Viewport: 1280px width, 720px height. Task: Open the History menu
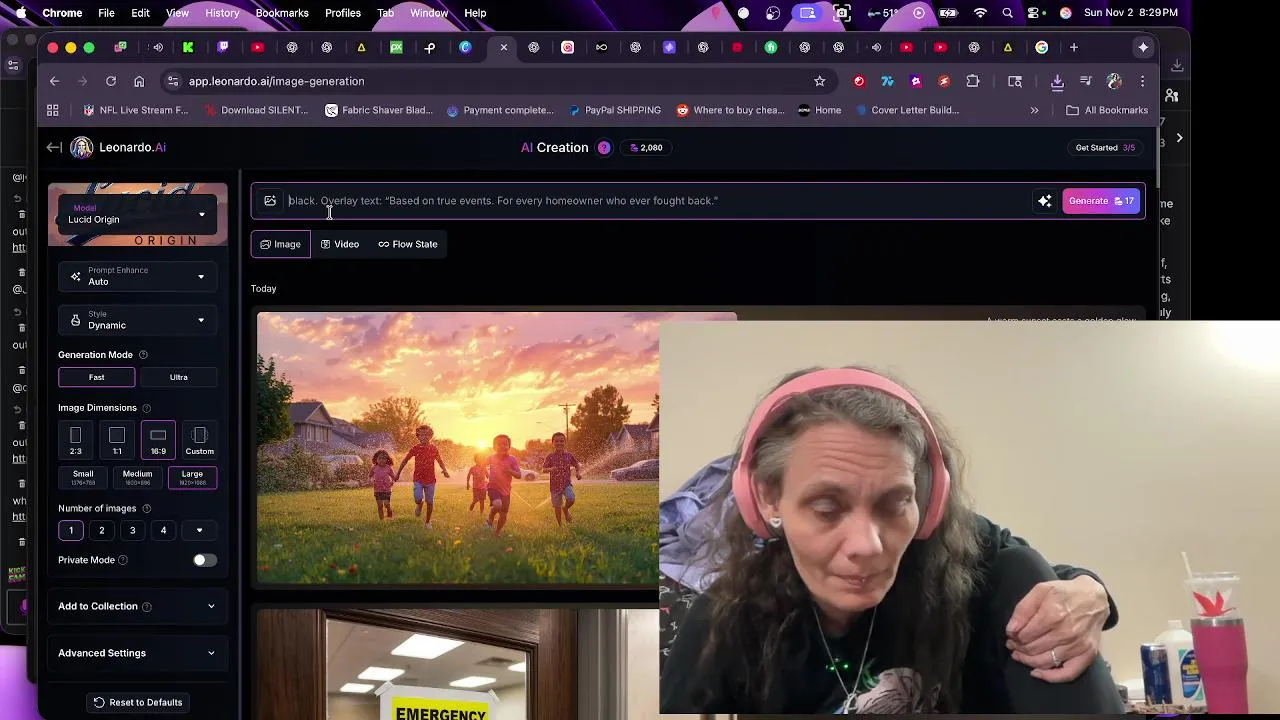tap(222, 13)
